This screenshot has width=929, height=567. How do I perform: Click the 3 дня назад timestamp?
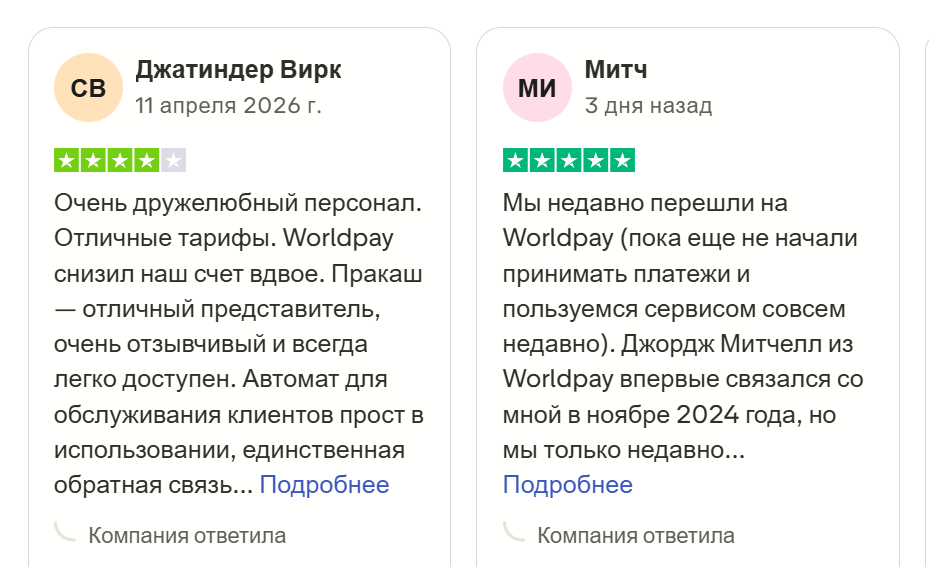pyautogui.click(x=648, y=105)
